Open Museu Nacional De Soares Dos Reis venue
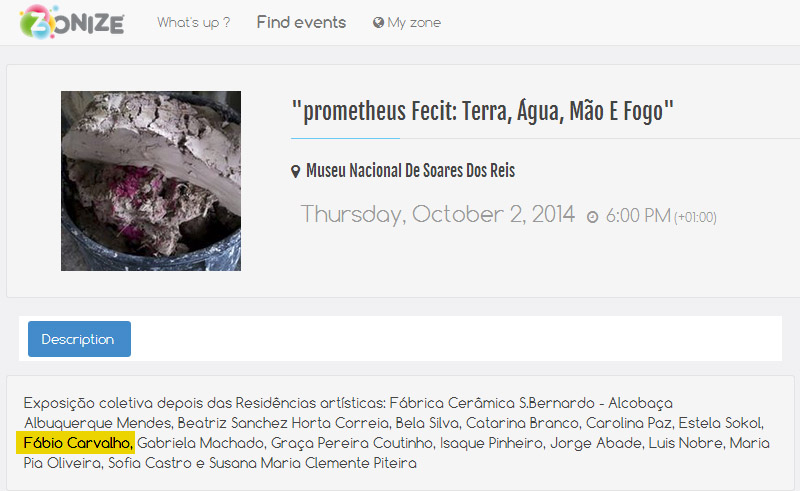 pyautogui.click(x=410, y=170)
